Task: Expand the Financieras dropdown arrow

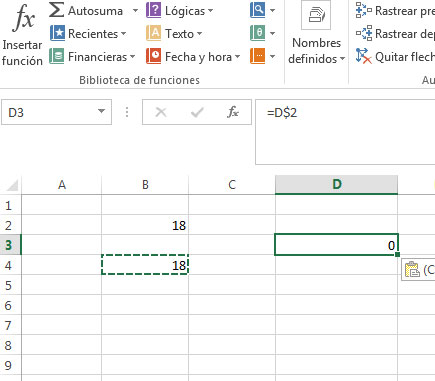Action: click(132, 57)
